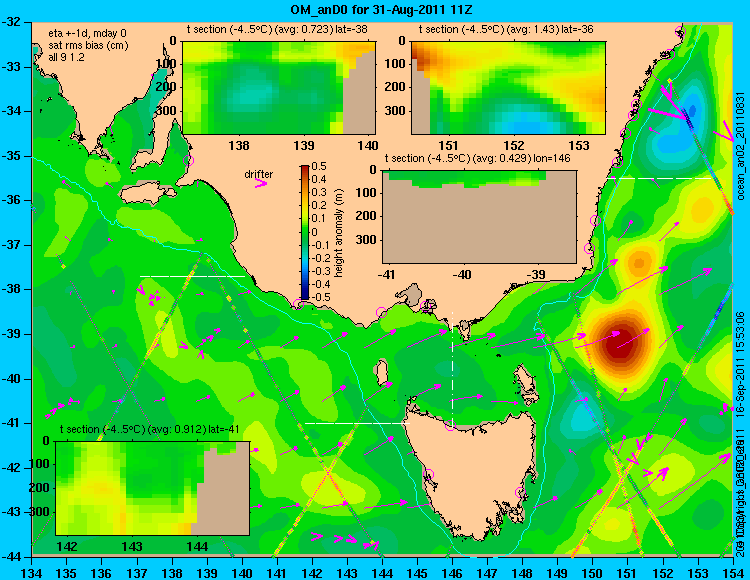Click the magenta circle on Tasmania's east coast

(520, 492)
